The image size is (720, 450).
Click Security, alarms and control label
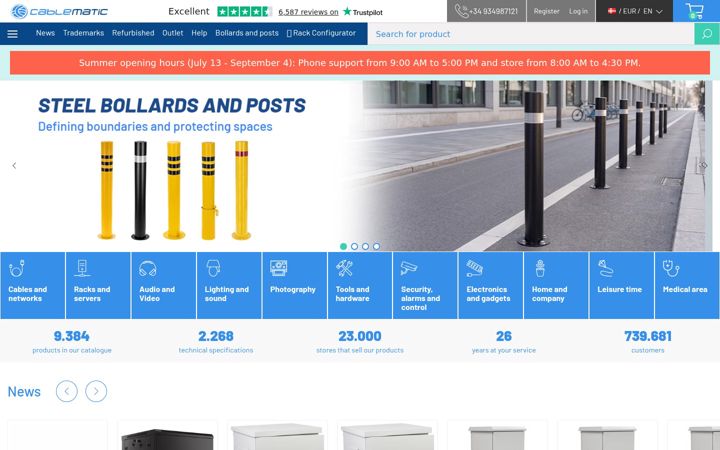tap(420, 298)
